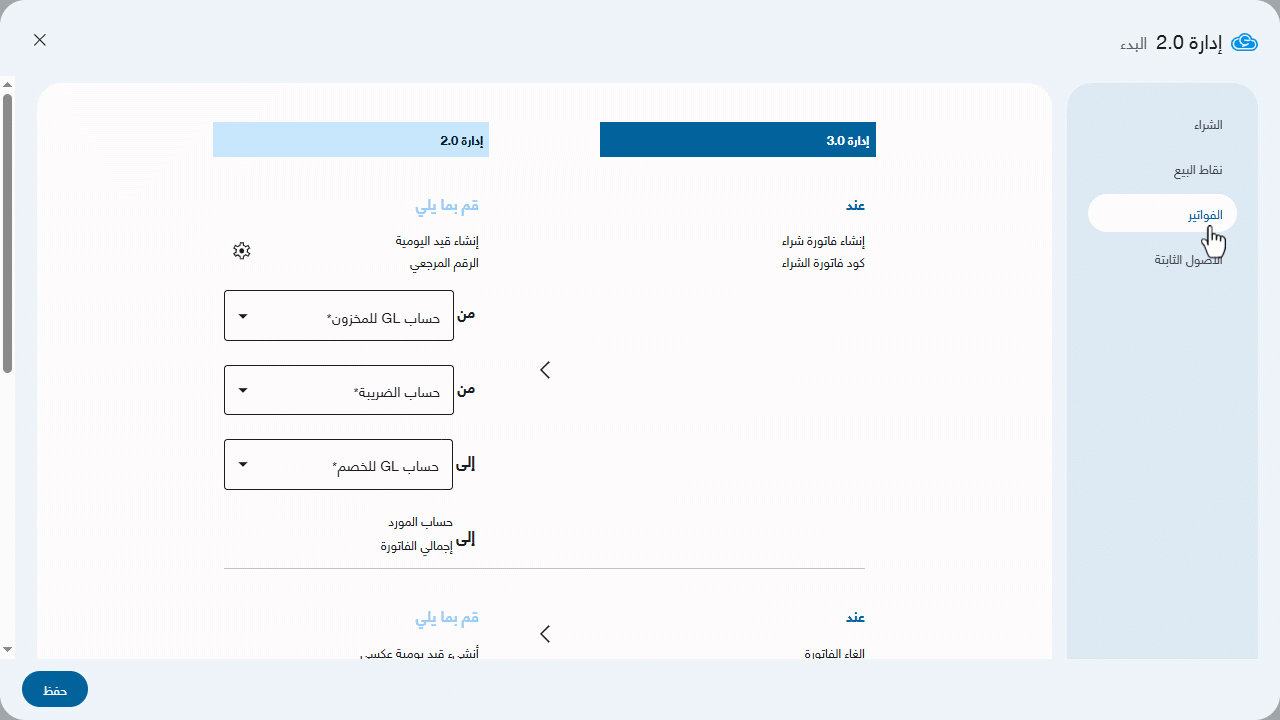Click the text إجمالي الفاتورة
Screen dimensions: 1280x720
tap(417, 546)
